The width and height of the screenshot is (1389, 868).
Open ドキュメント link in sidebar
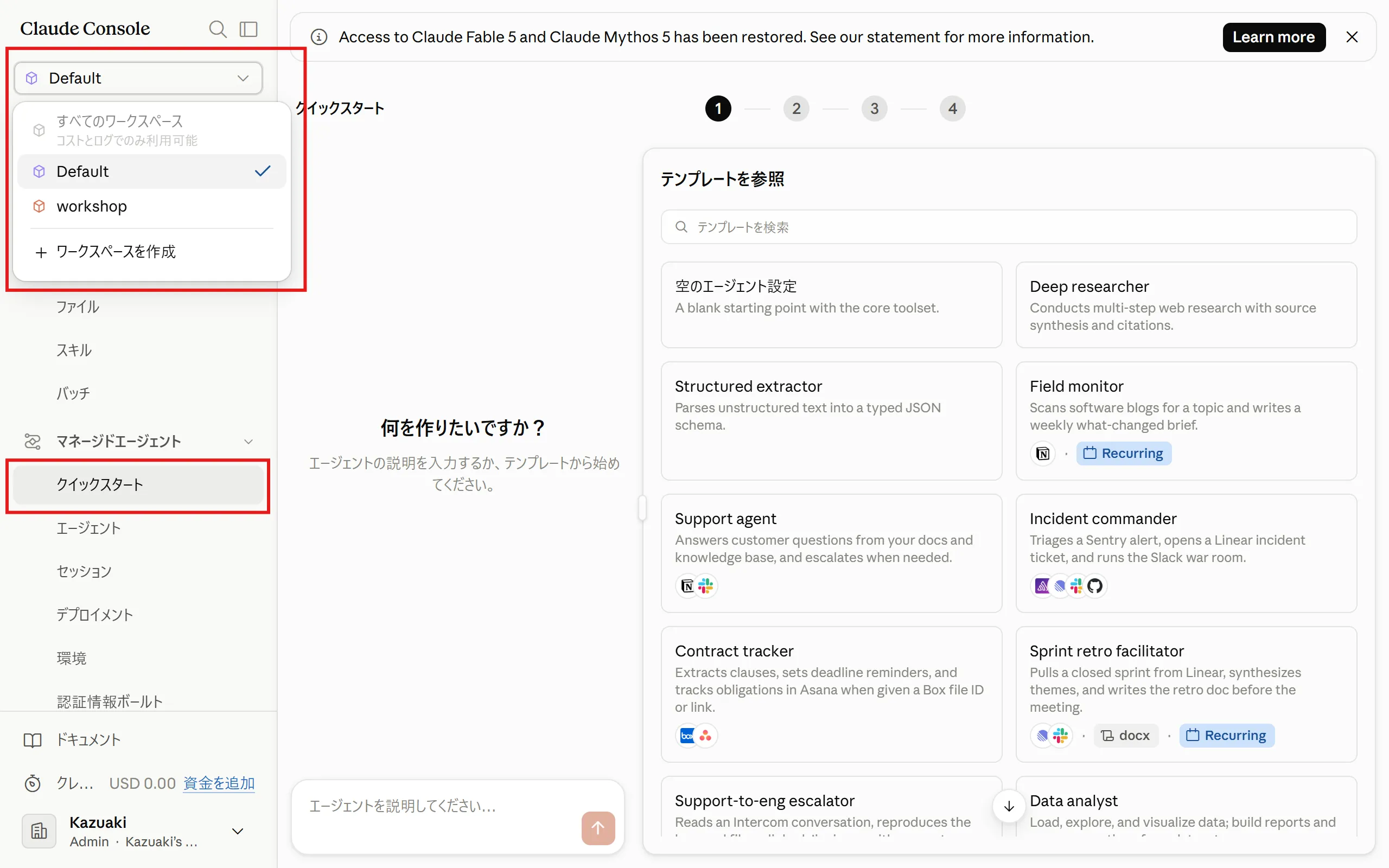click(88, 740)
